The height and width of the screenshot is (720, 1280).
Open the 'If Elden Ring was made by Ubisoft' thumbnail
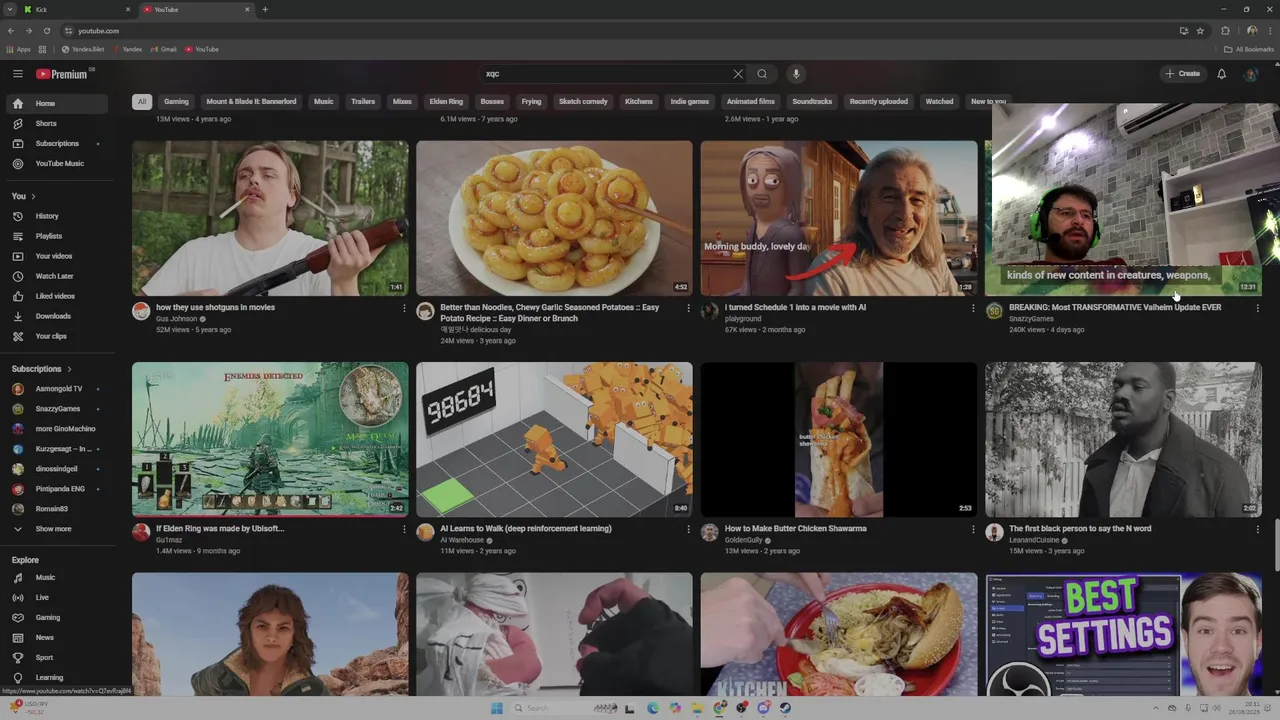point(270,439)
